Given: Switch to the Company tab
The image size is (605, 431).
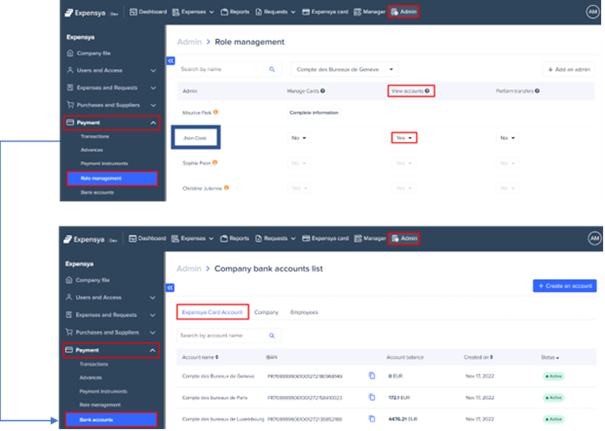Looking at the screenshot, I should point(266,313).
